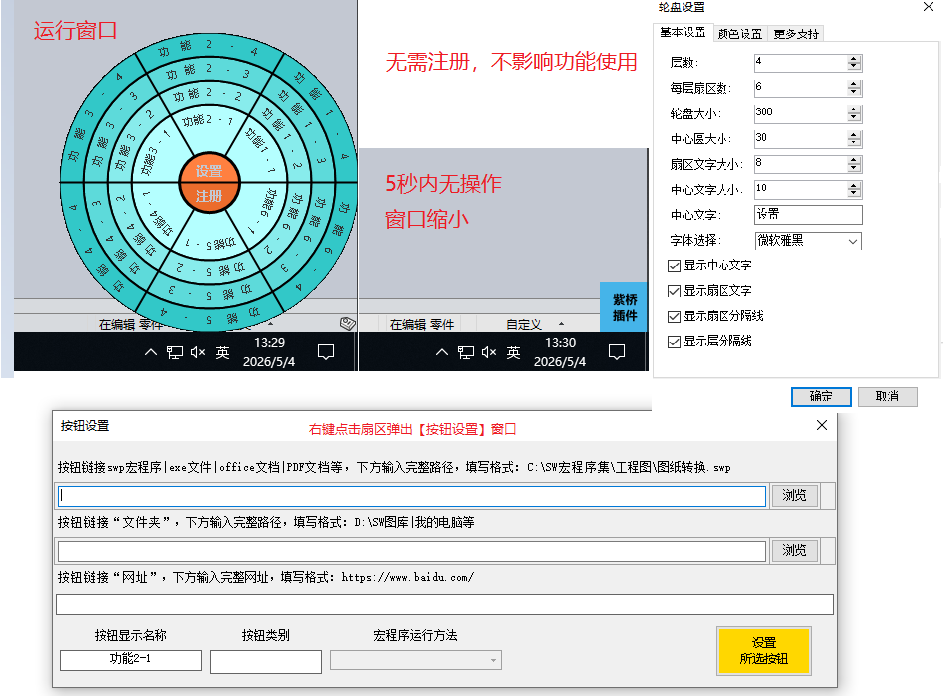Uncheck 显示扇区分隔线
The image size is (951, 696).
tap(674, 317)
